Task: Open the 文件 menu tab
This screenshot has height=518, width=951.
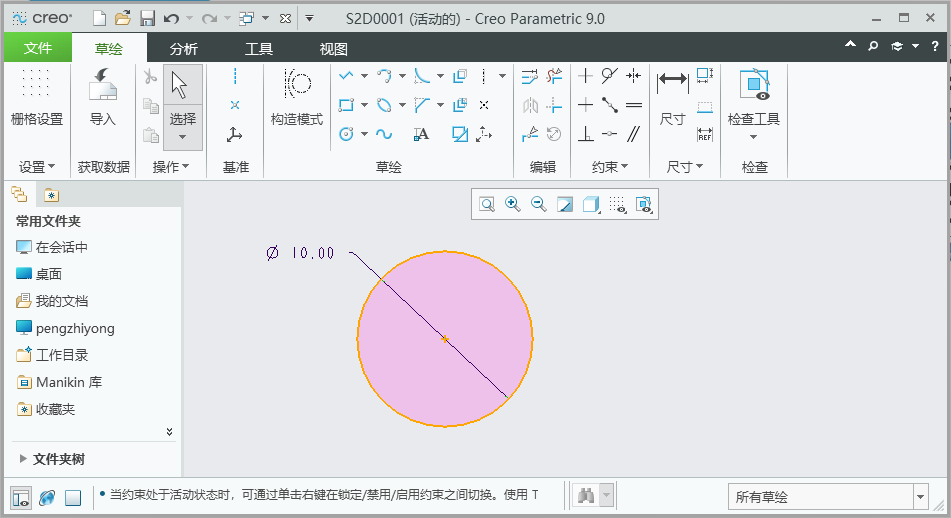Action: (x=38, y=48)
